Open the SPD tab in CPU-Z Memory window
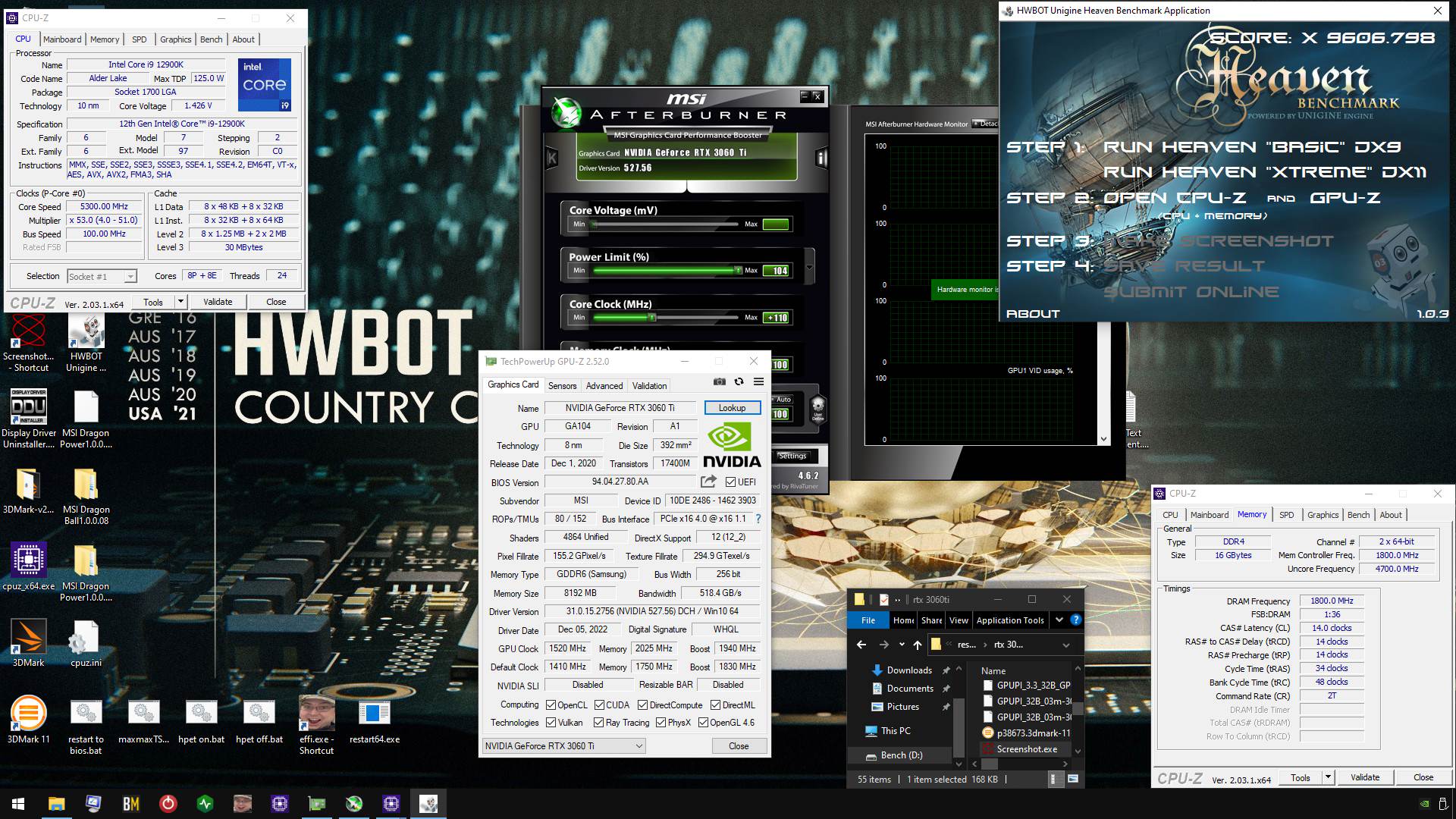1456x819 pixels. 1287,515
